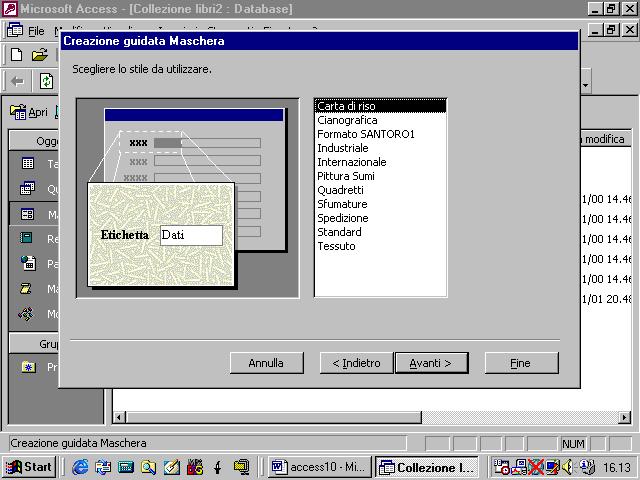Click the small black figure quick launch icon
Screen dimensions: 640x480
[218, 467]
